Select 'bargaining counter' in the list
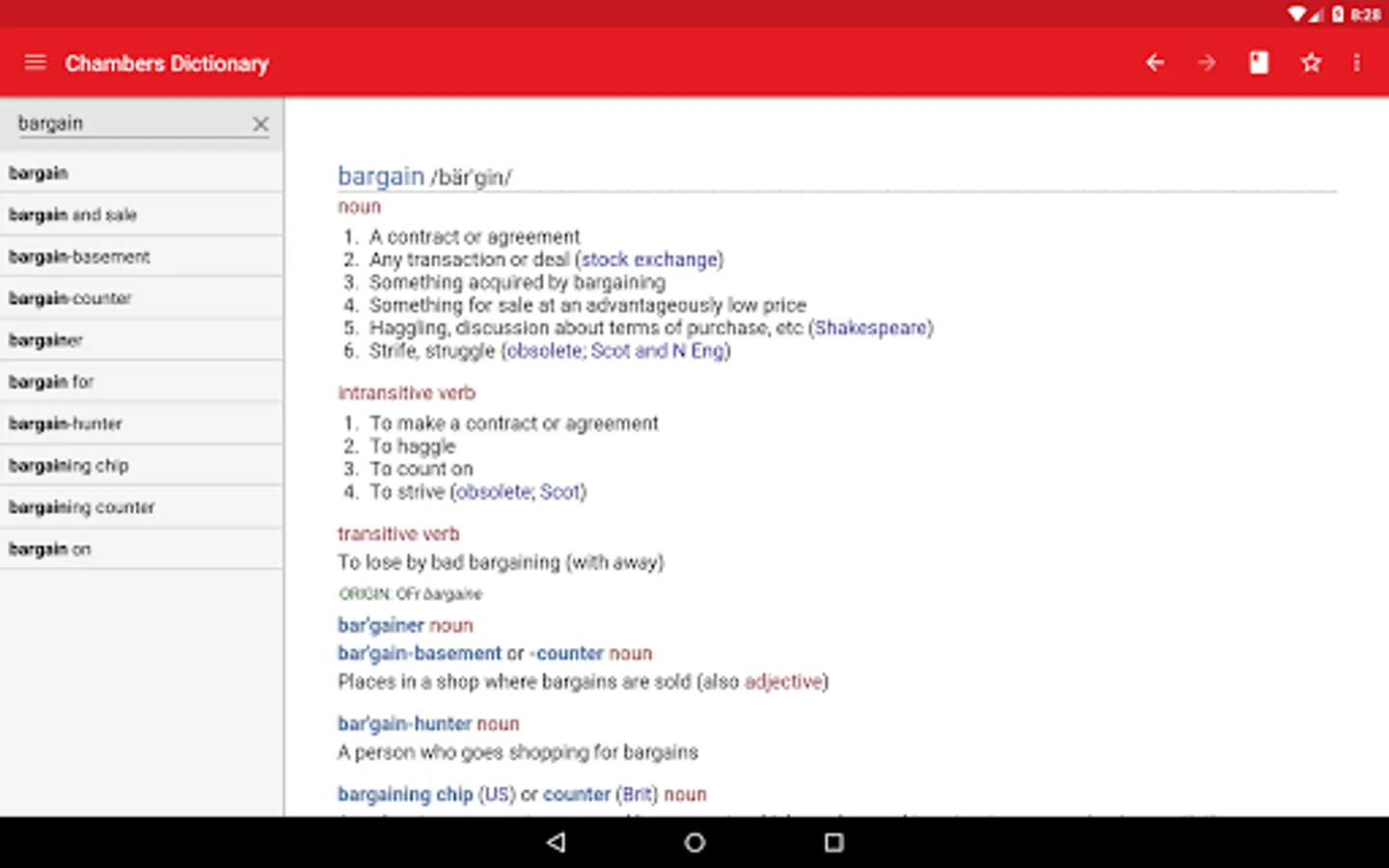 coord(142,507)
